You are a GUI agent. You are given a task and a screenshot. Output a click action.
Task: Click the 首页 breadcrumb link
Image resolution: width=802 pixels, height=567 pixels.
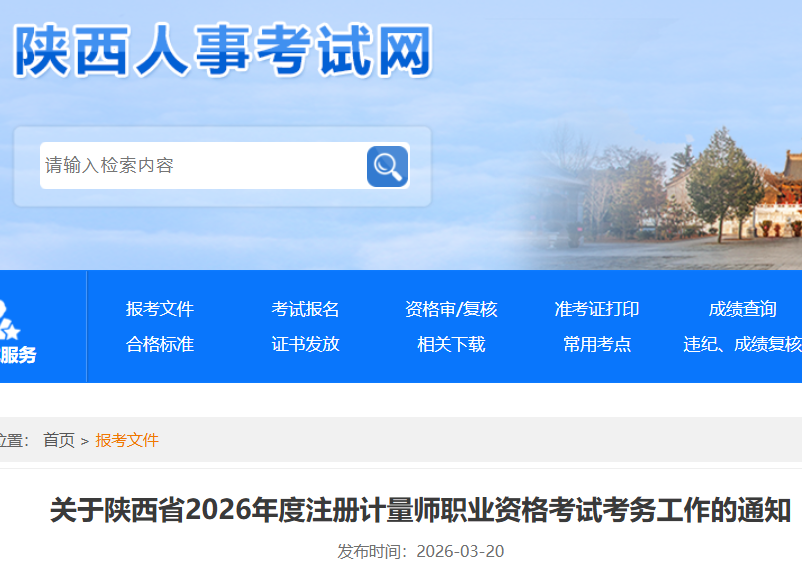coord(59,440)
